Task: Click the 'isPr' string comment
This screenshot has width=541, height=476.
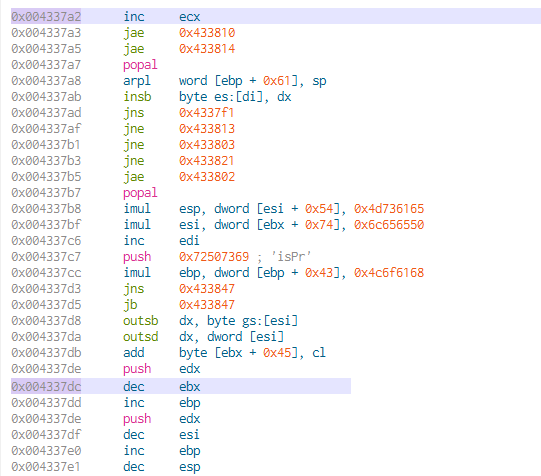Action: (x=291, y=257)
